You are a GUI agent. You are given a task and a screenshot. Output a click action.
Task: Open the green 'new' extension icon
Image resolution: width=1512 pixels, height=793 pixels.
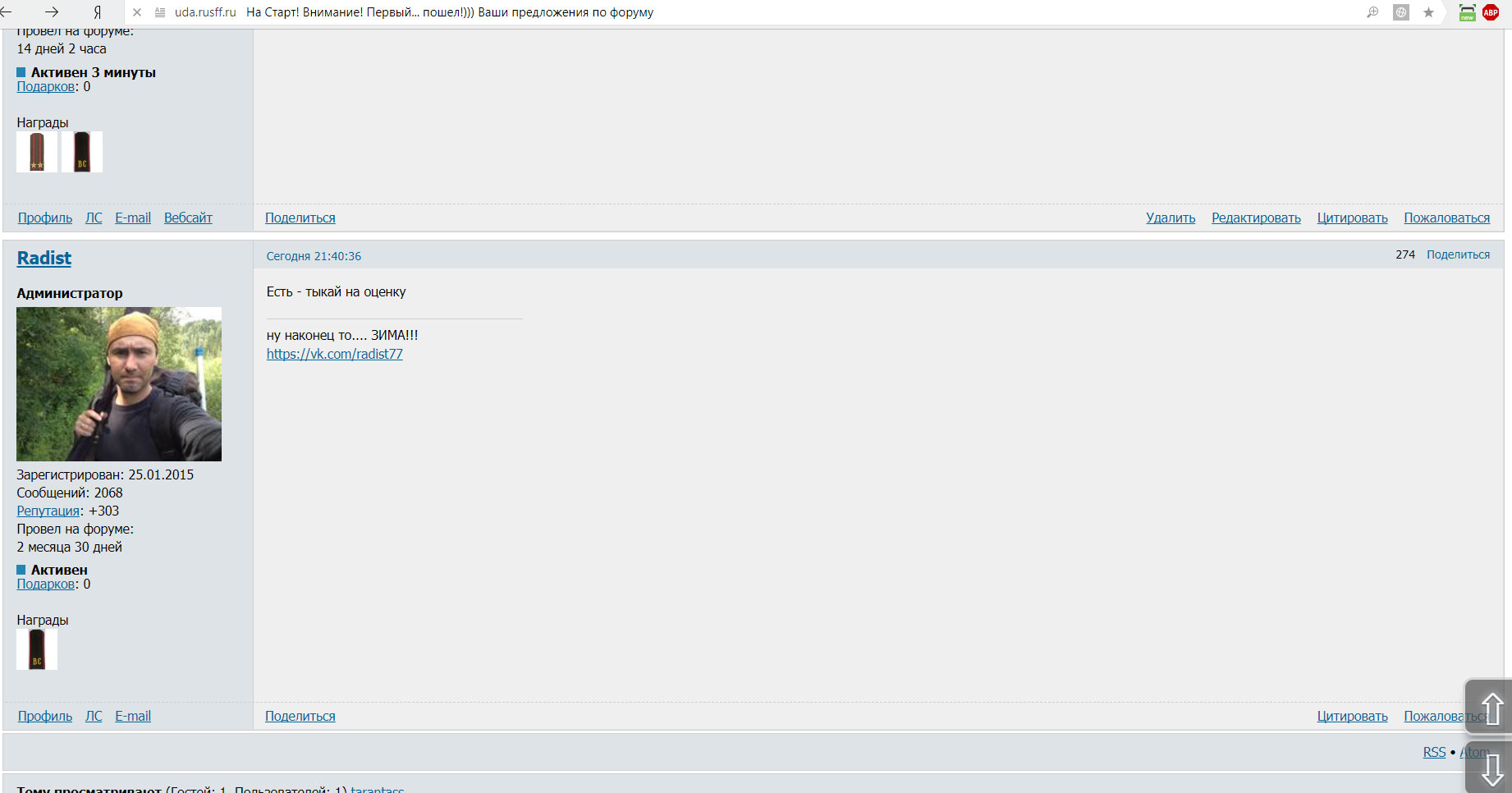[1467, 12]
